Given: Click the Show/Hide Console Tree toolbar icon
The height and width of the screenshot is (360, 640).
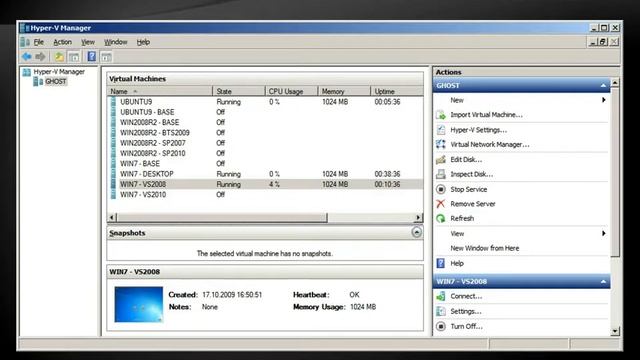Looking at the screenshot, I should tap(74, 57).
